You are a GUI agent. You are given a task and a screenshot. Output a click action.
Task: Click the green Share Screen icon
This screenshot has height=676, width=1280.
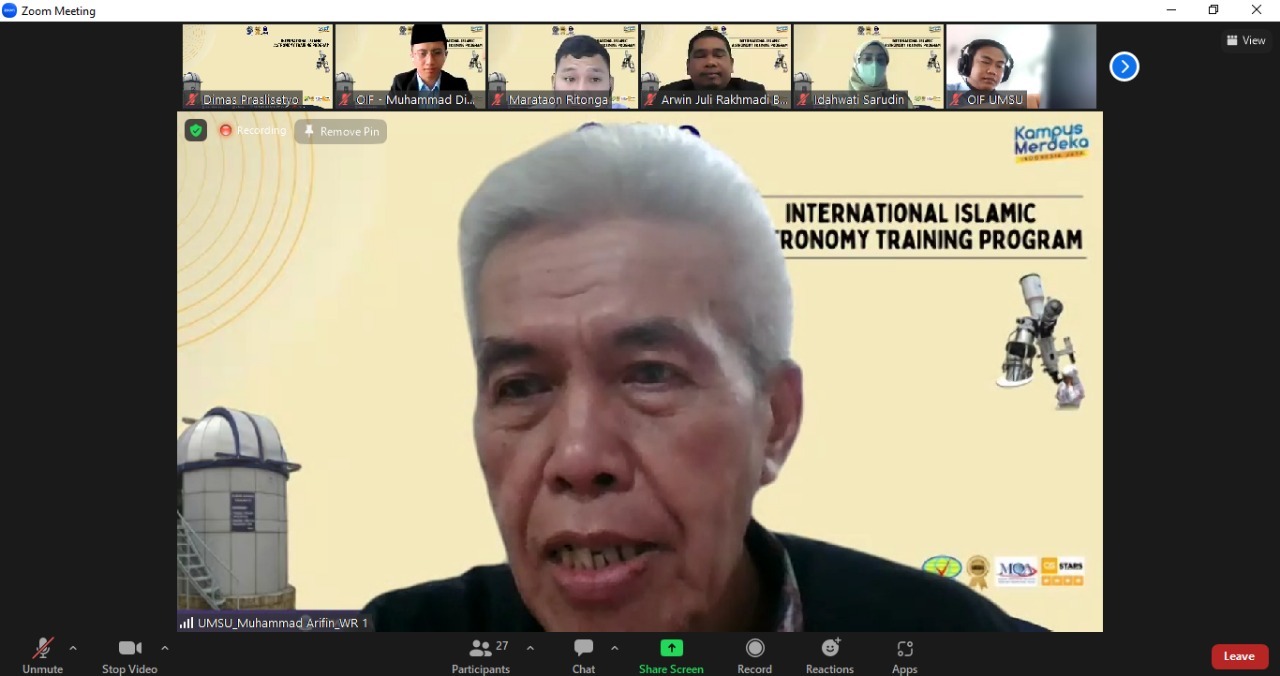[671, 648]
